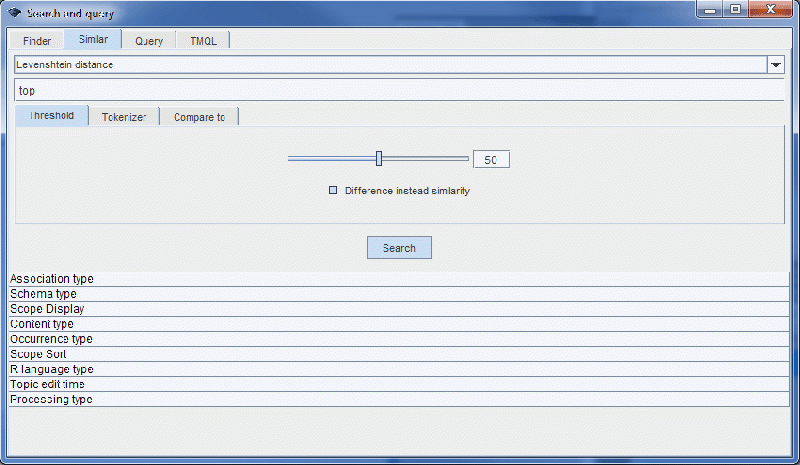800x465 pixels.
Task: Select the 'Content type' result row
Action: [399, 324]
